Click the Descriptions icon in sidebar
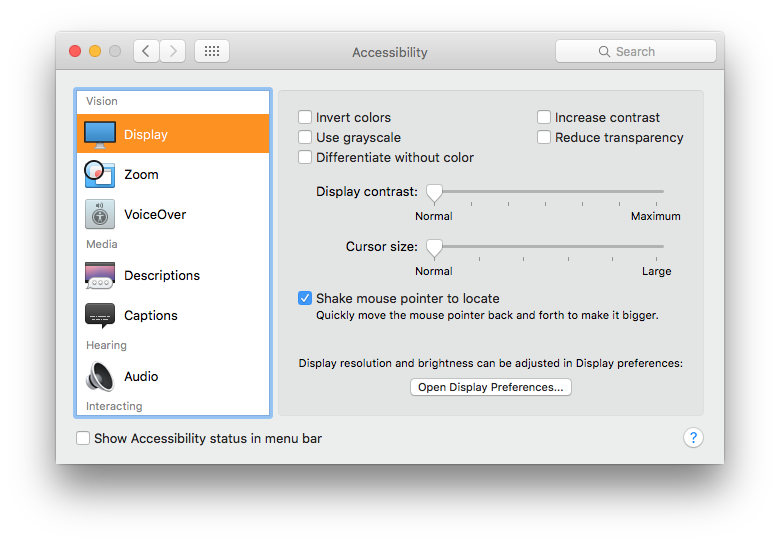 pos(100,275)
